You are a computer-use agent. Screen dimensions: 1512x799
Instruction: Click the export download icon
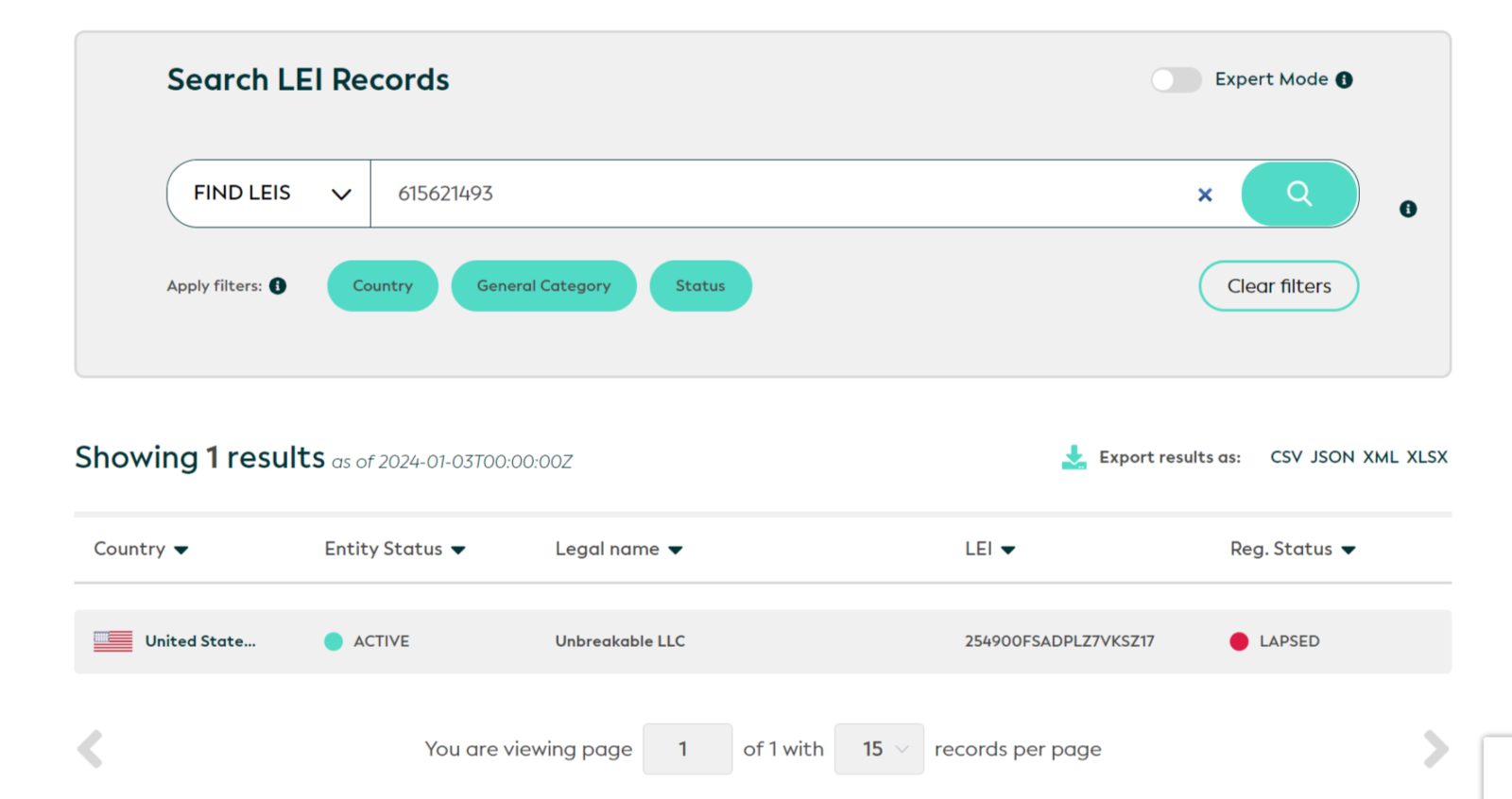pyautogui.click(x=1074, y=457)
